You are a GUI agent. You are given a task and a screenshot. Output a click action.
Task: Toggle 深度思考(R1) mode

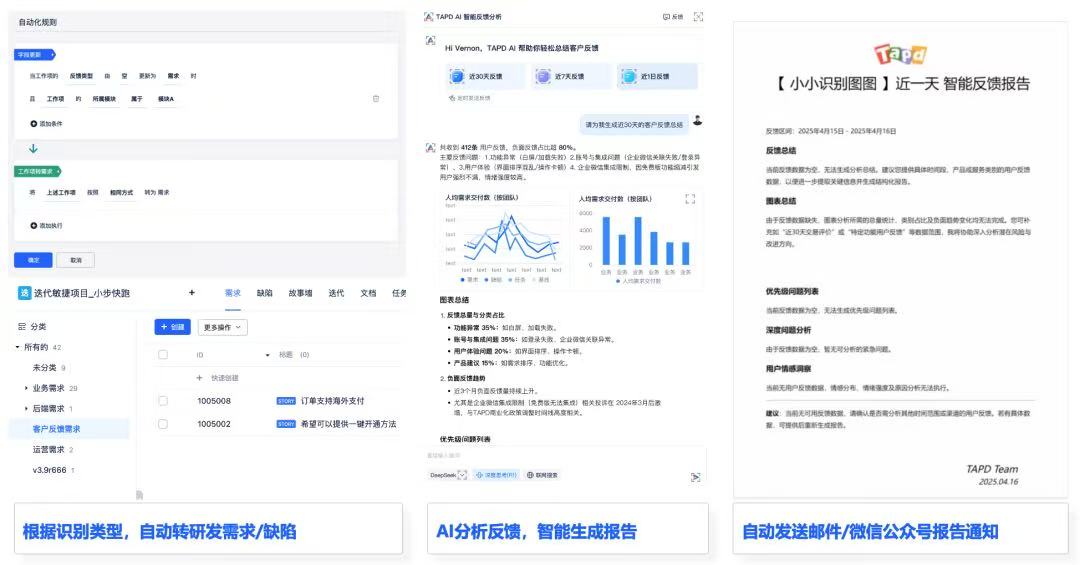497,475
